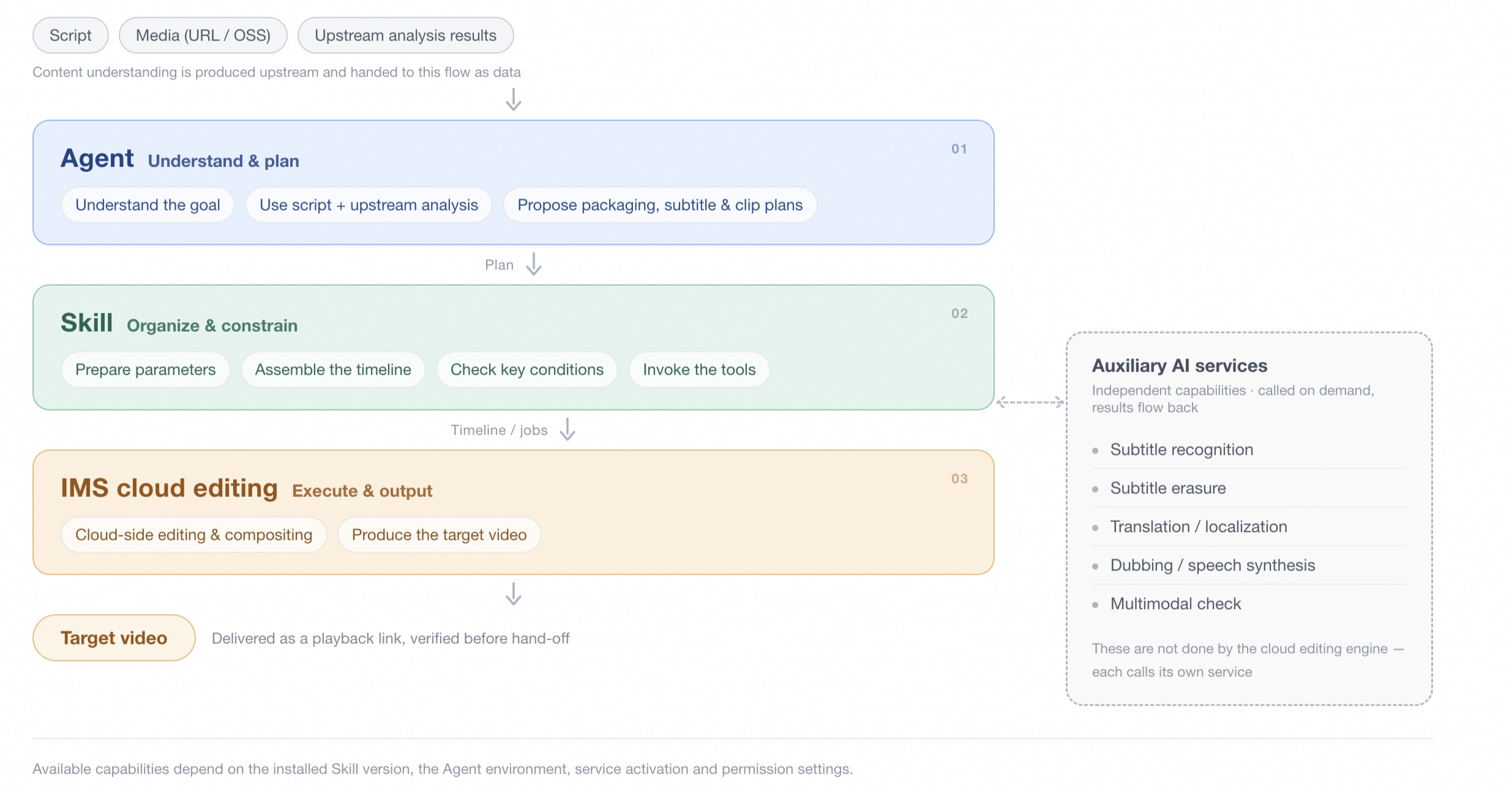1512x787 pixels.
Task: Click the Timeline / jobs label
Action: pyautogui.click(x=500, y=430)
